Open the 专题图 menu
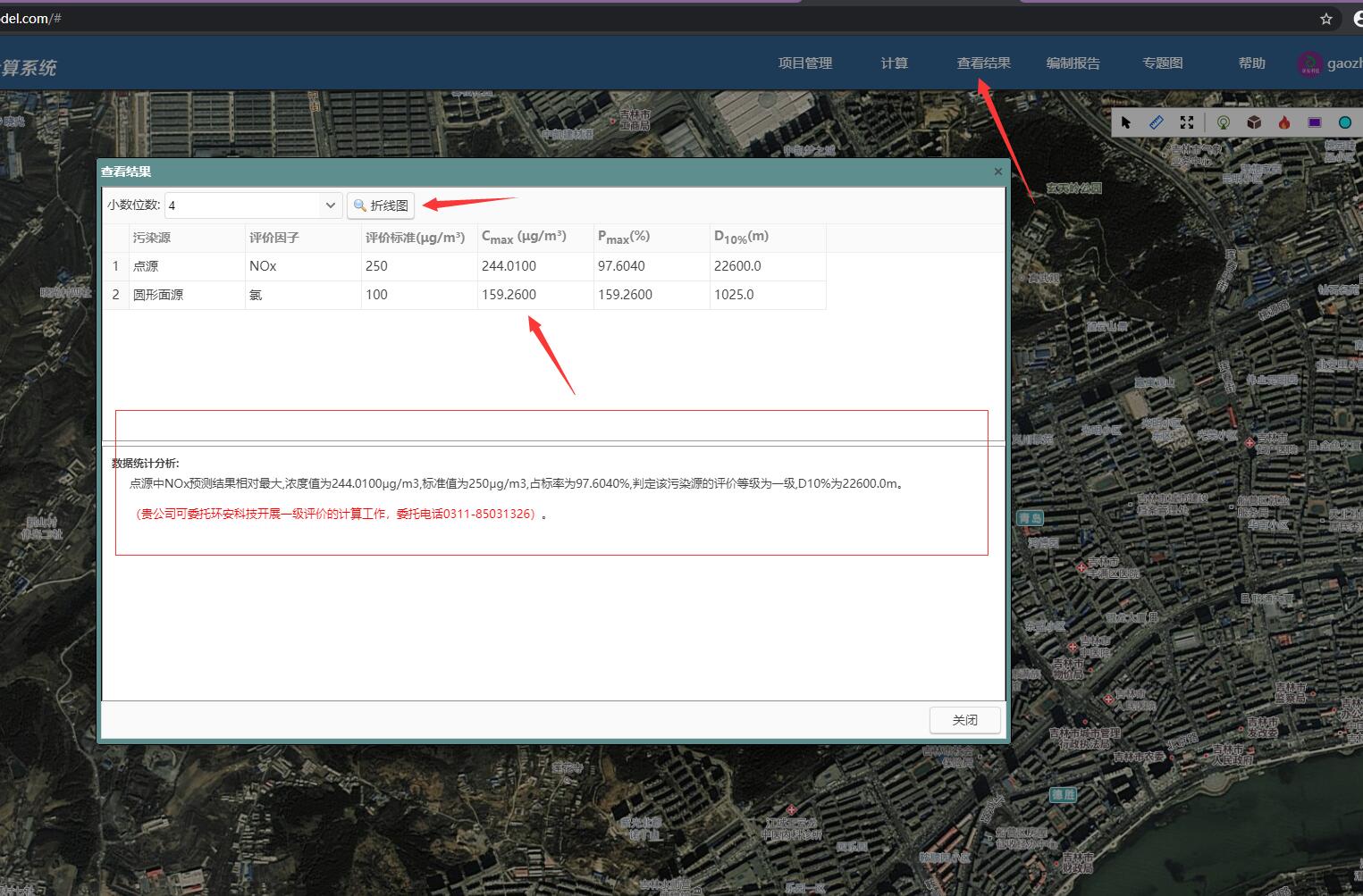Image resolution: width=1363 pixels, height=896 pixels. click(1162, 63)
